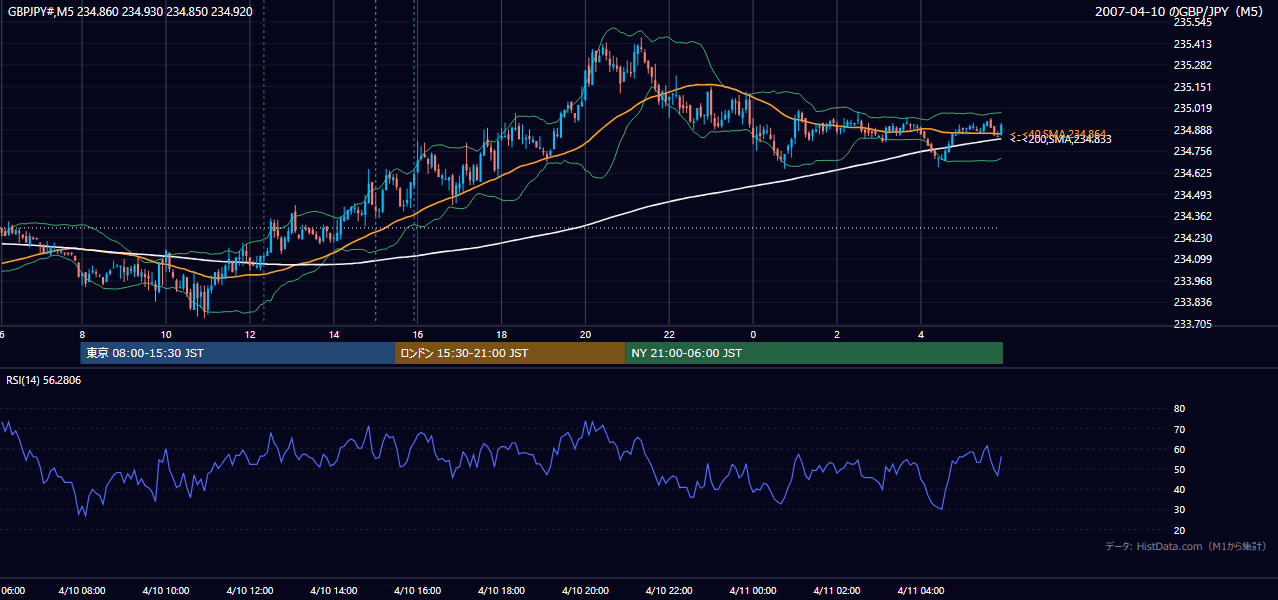Click hour tick 0 on the price chart axis
1278x600 pixels.
click(x=753, y=334)
